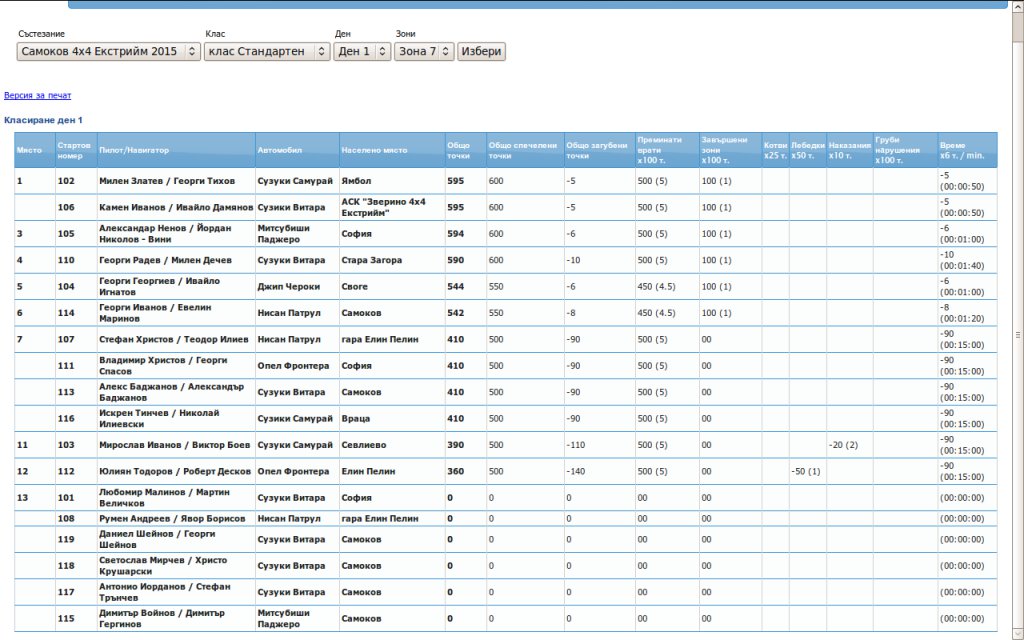The image size is (1024, 640).
Task: Click the Време column header
Action: (x=962, y=150)
